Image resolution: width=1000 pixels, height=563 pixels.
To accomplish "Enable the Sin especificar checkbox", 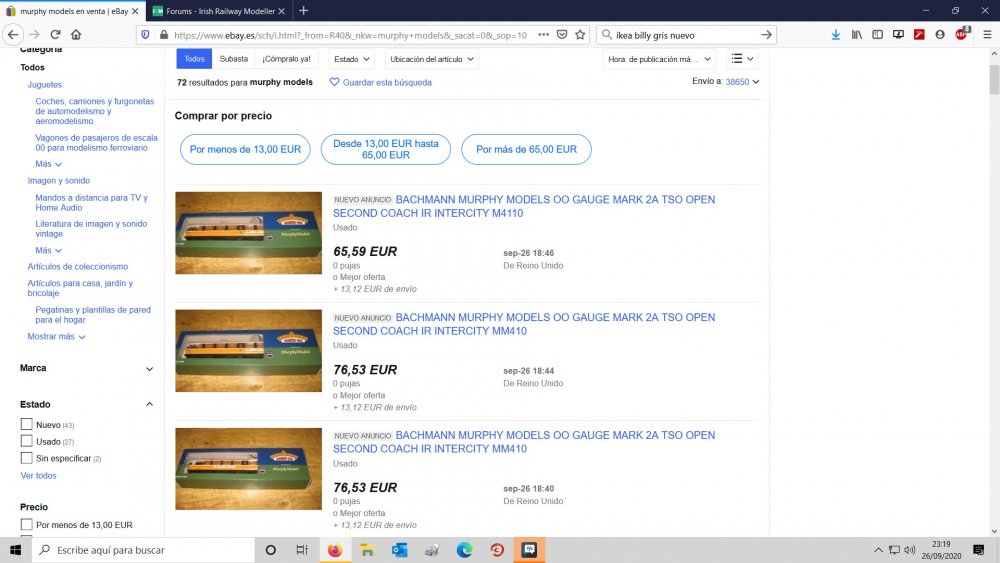I will (x=27, y=458).
